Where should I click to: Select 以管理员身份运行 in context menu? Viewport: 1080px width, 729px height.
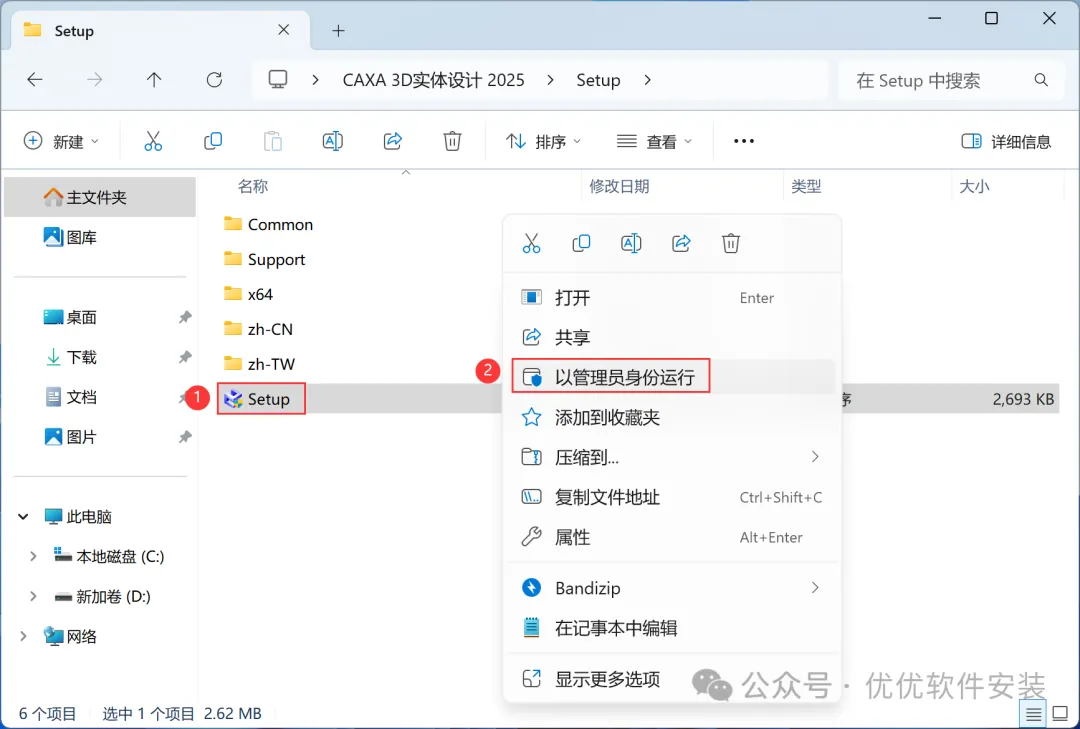[672, 377]
